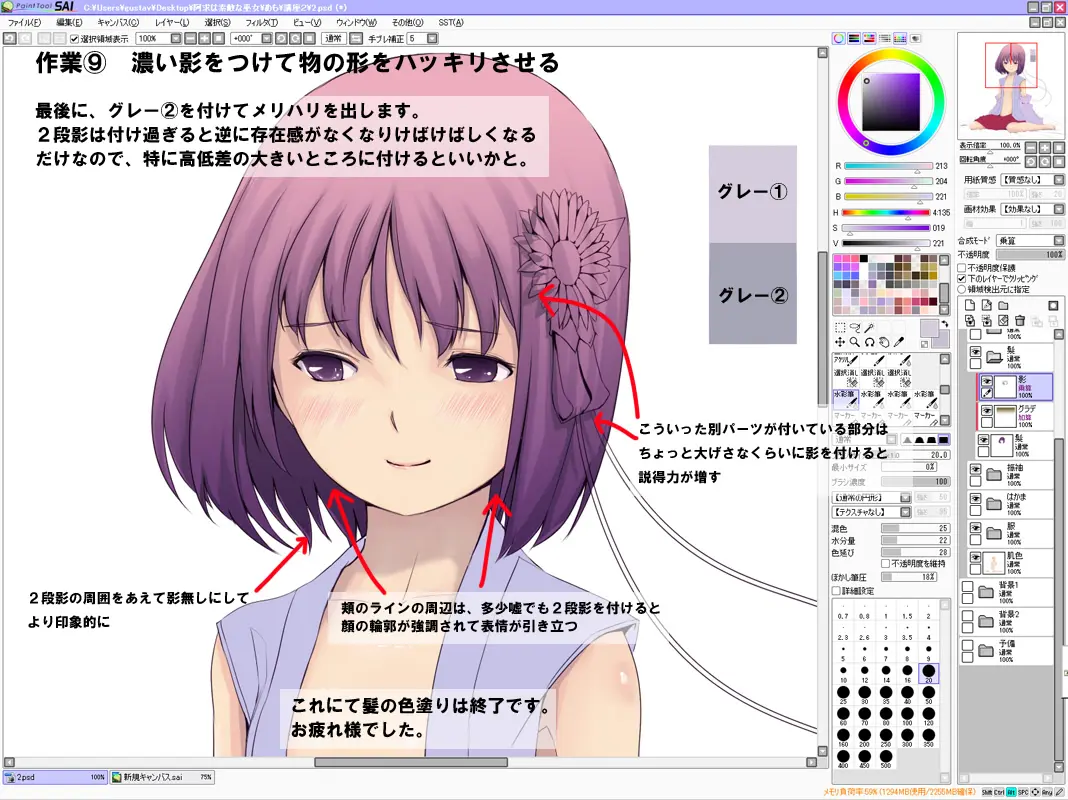This screenshot has height=800, width=1068.
Task: Open the 画材効果 effect dropdown
Action: click(x=1032, y=209)
